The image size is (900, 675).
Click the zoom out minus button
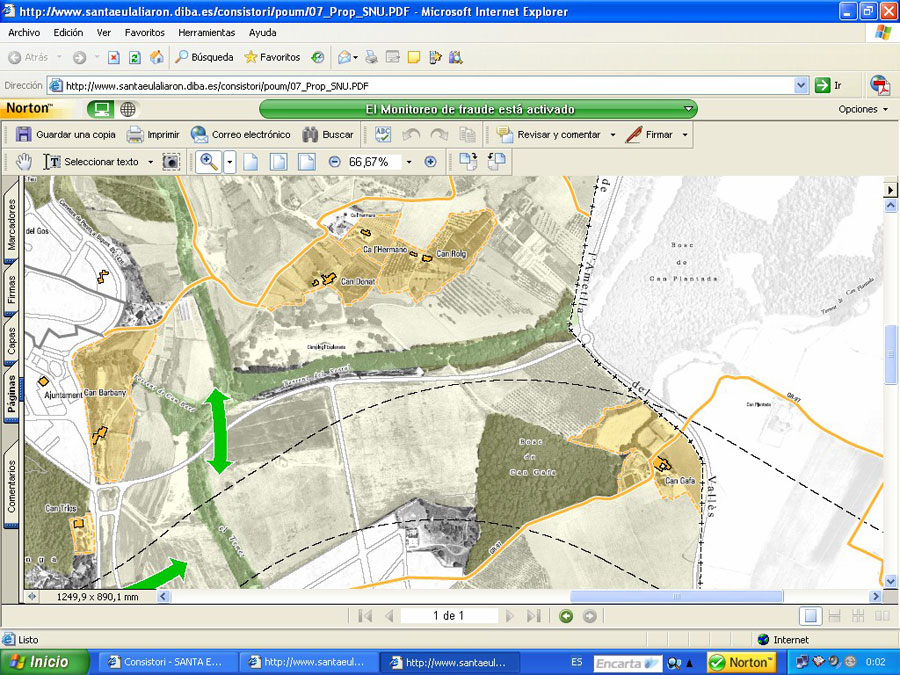click(334, 161)
